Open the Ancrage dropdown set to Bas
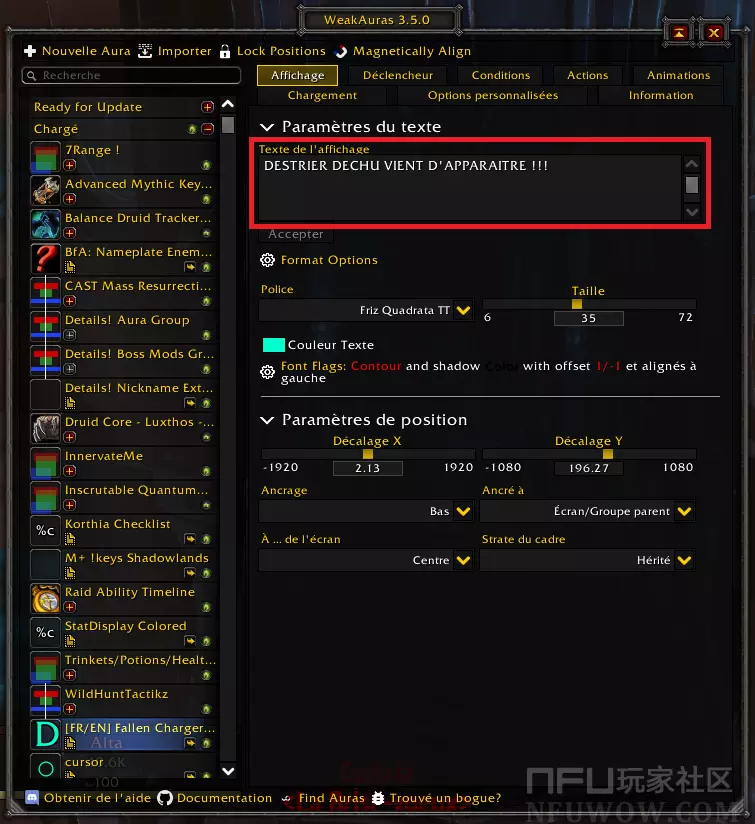Image resolution: width=755 pixels, height=824 pixels. tap(366, 511)
